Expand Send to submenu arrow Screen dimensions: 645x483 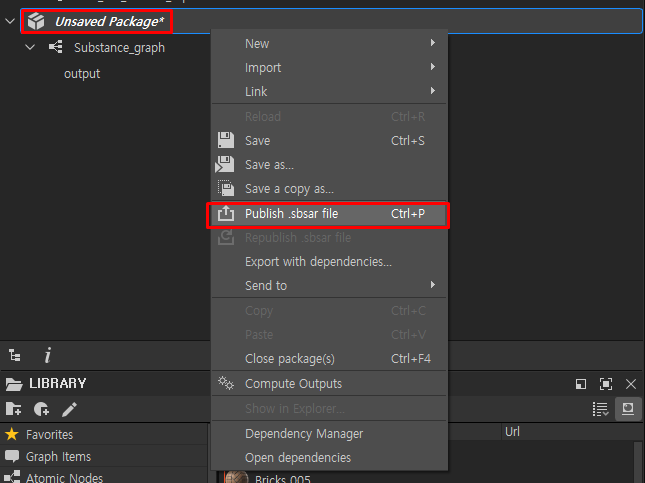432,285
